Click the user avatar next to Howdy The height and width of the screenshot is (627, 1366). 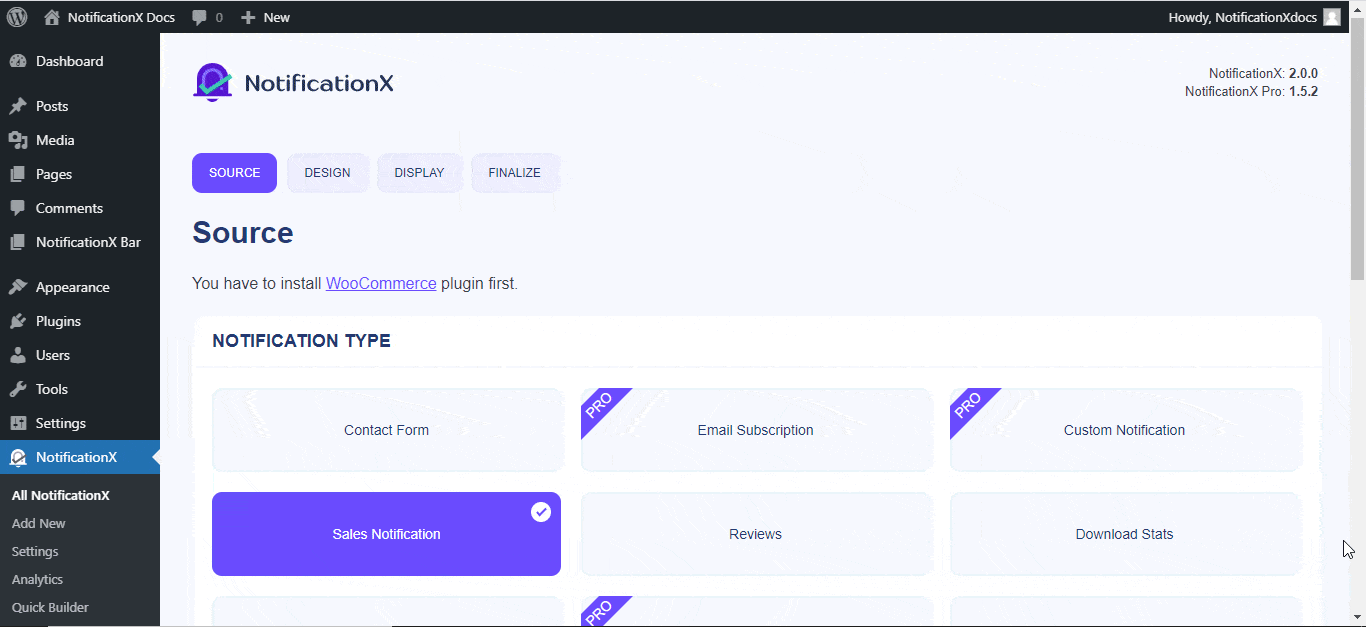pyautogui.click(x=1332, y=17)
